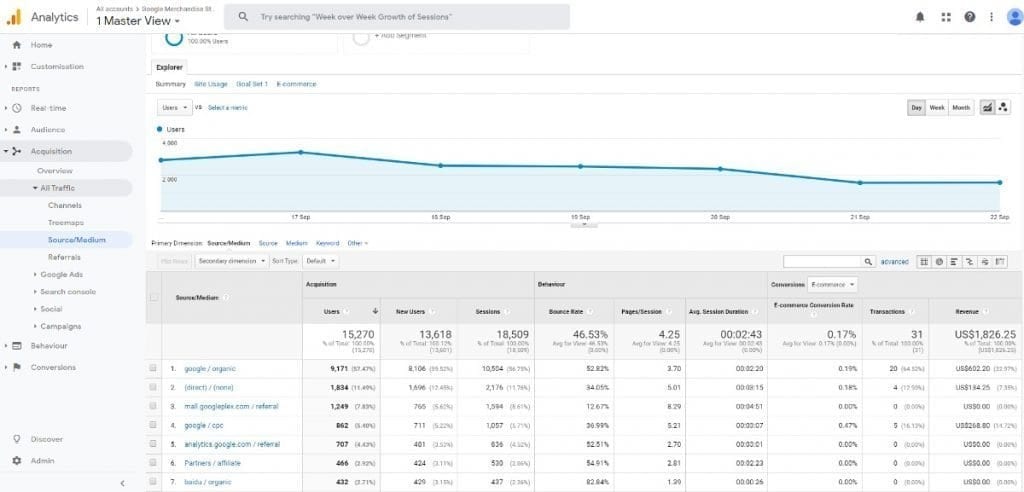Screen dimensions: 1024x492
Task: Switch chart to line chart view icon
Action: coord(987,108)
